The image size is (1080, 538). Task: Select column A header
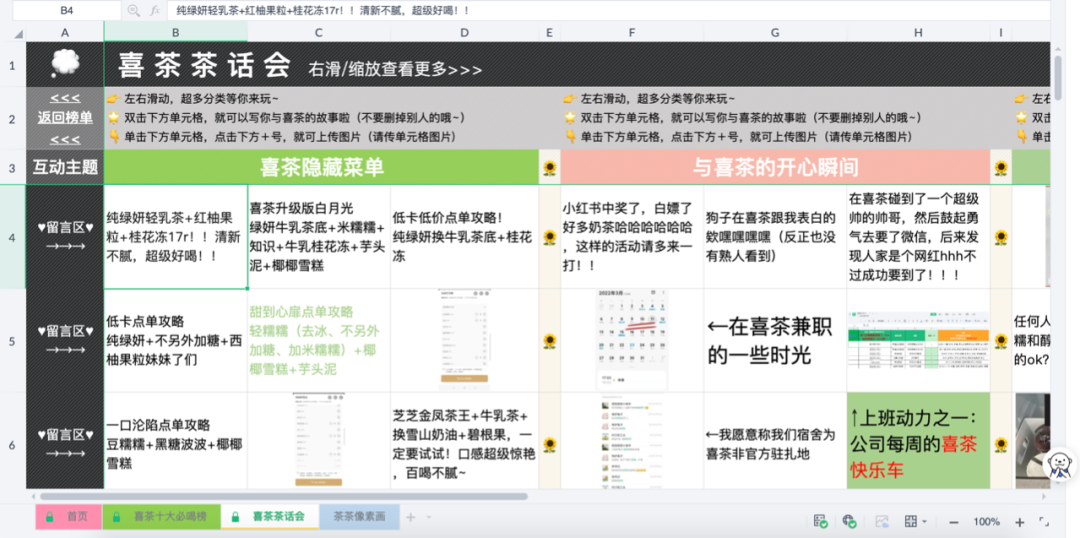(65, 33)
